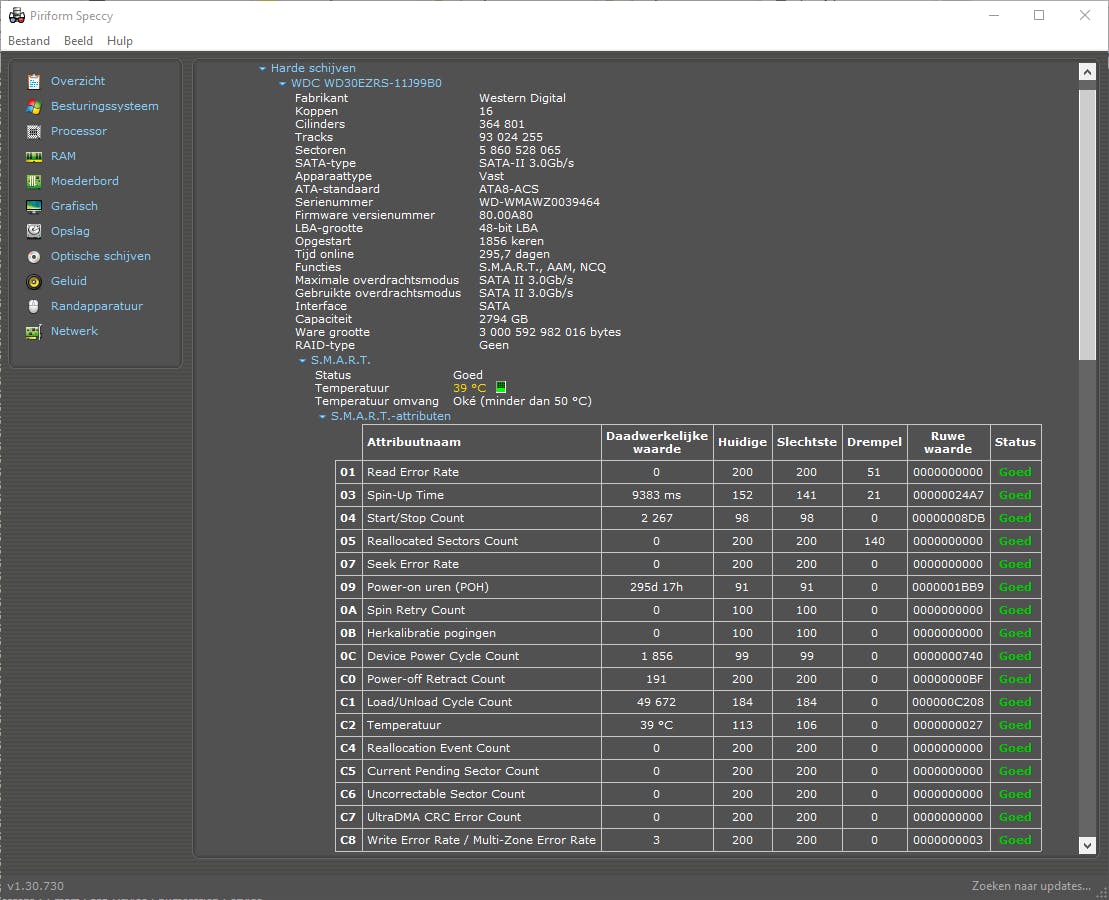Select the Randapparatuur mouse icon
This screenshot has height=900, width=1109.
click(x=34, y=306)
